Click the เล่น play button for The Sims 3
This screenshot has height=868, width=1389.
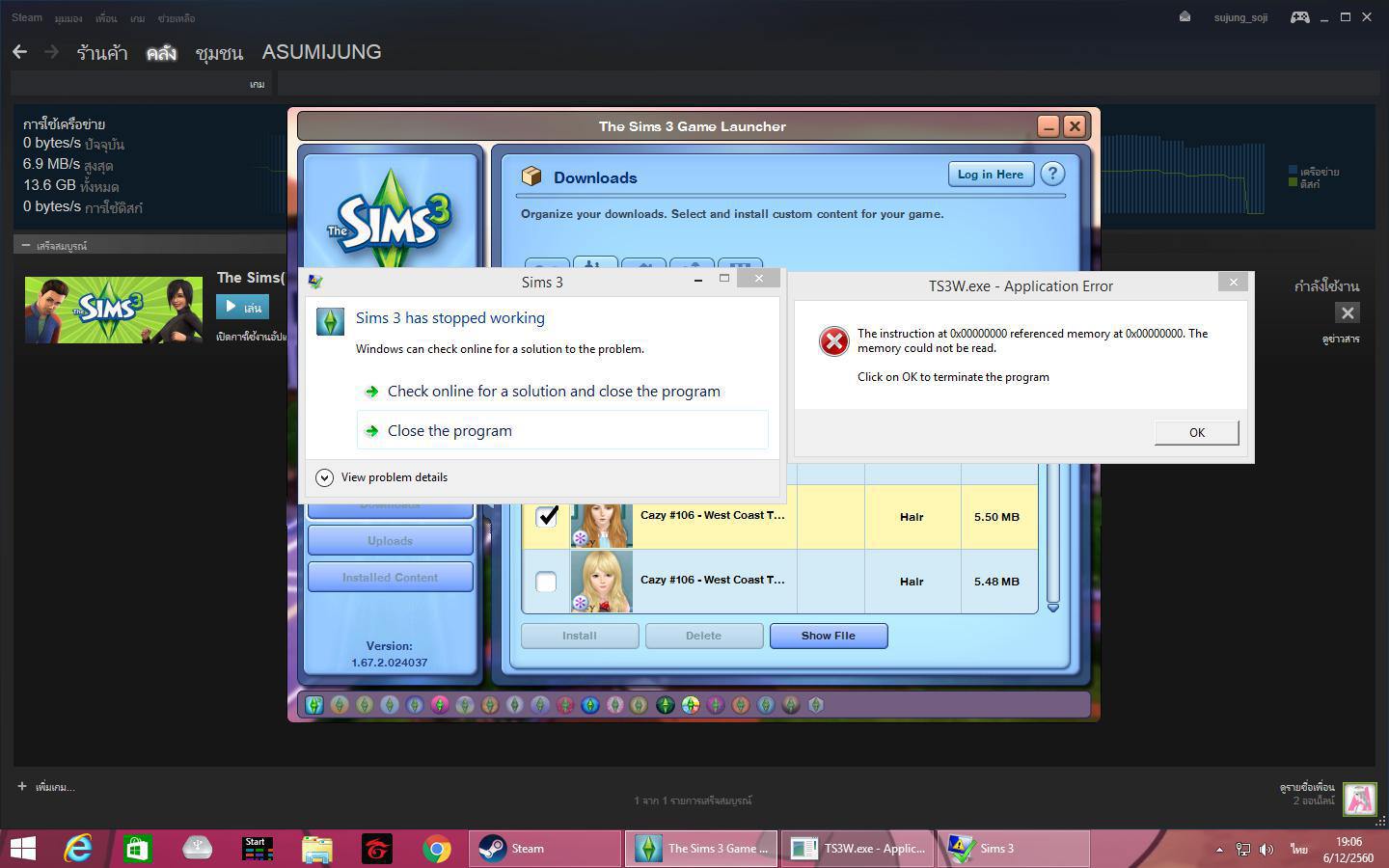click(x=242, y=308)
